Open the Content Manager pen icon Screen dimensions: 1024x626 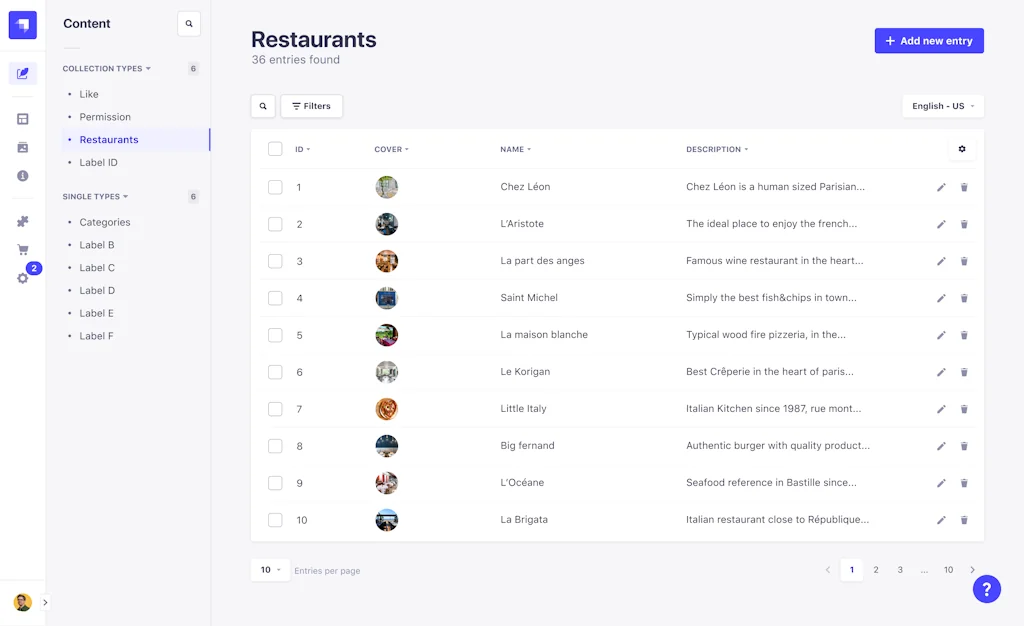pyautogui.click(x=22, y=72)
